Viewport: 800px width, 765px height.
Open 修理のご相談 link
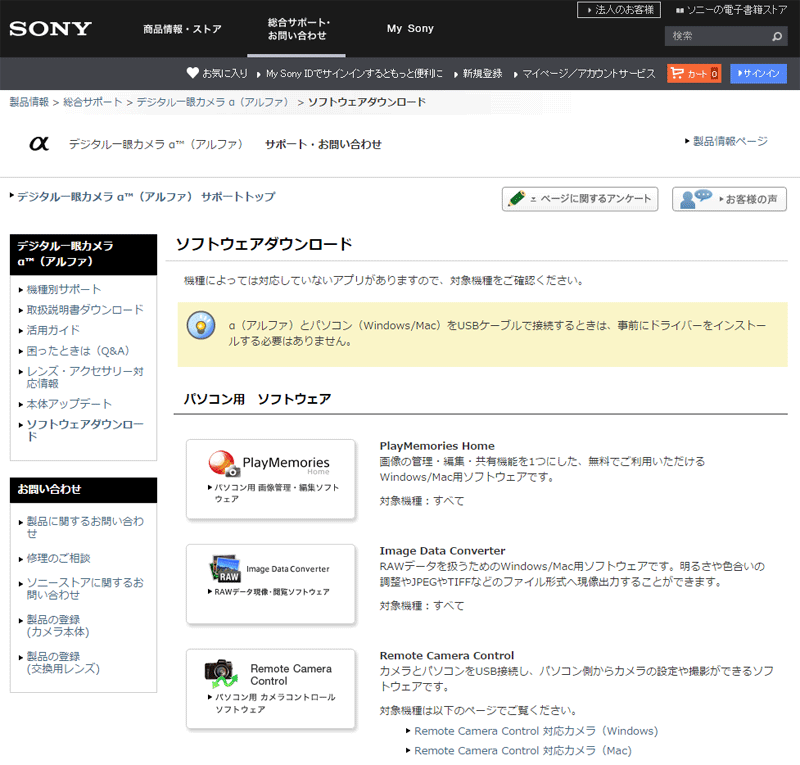coord(58,558)
